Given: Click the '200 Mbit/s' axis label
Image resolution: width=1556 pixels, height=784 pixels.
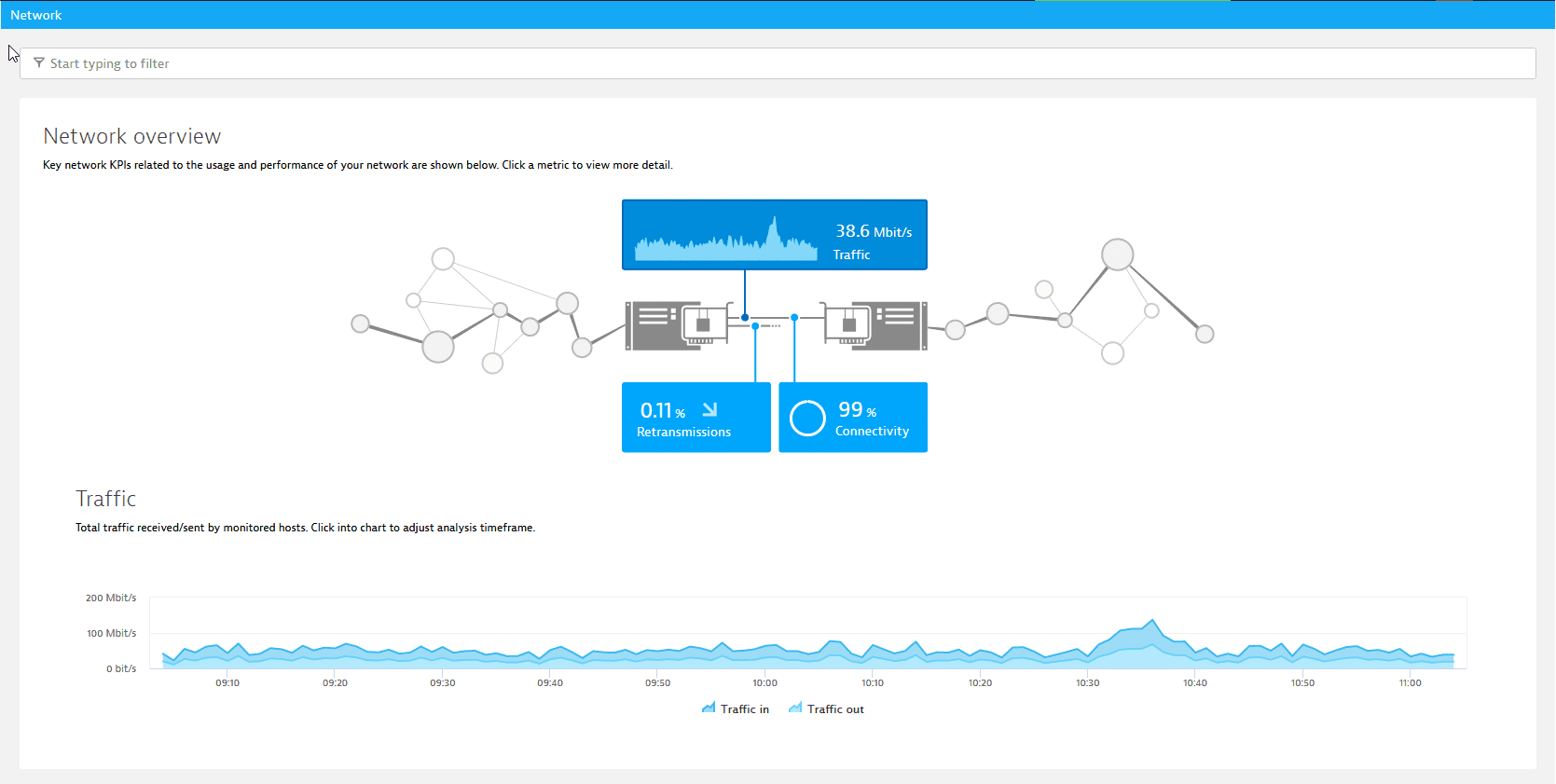Looking at the screenshot, I should [111, 598].
